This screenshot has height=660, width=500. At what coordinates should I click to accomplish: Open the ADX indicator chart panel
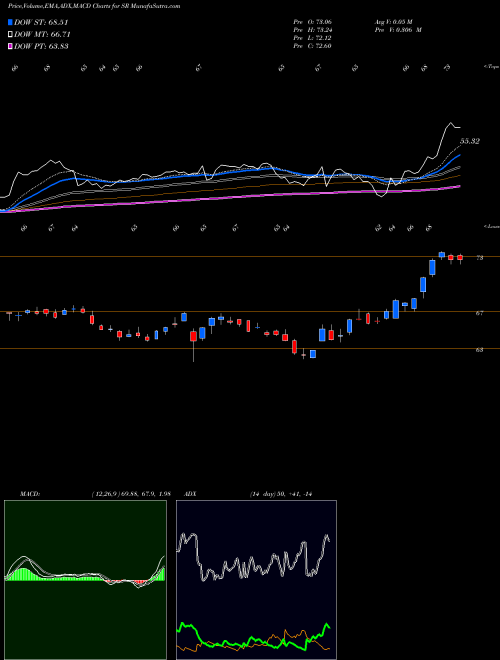[x=256, y=580]
